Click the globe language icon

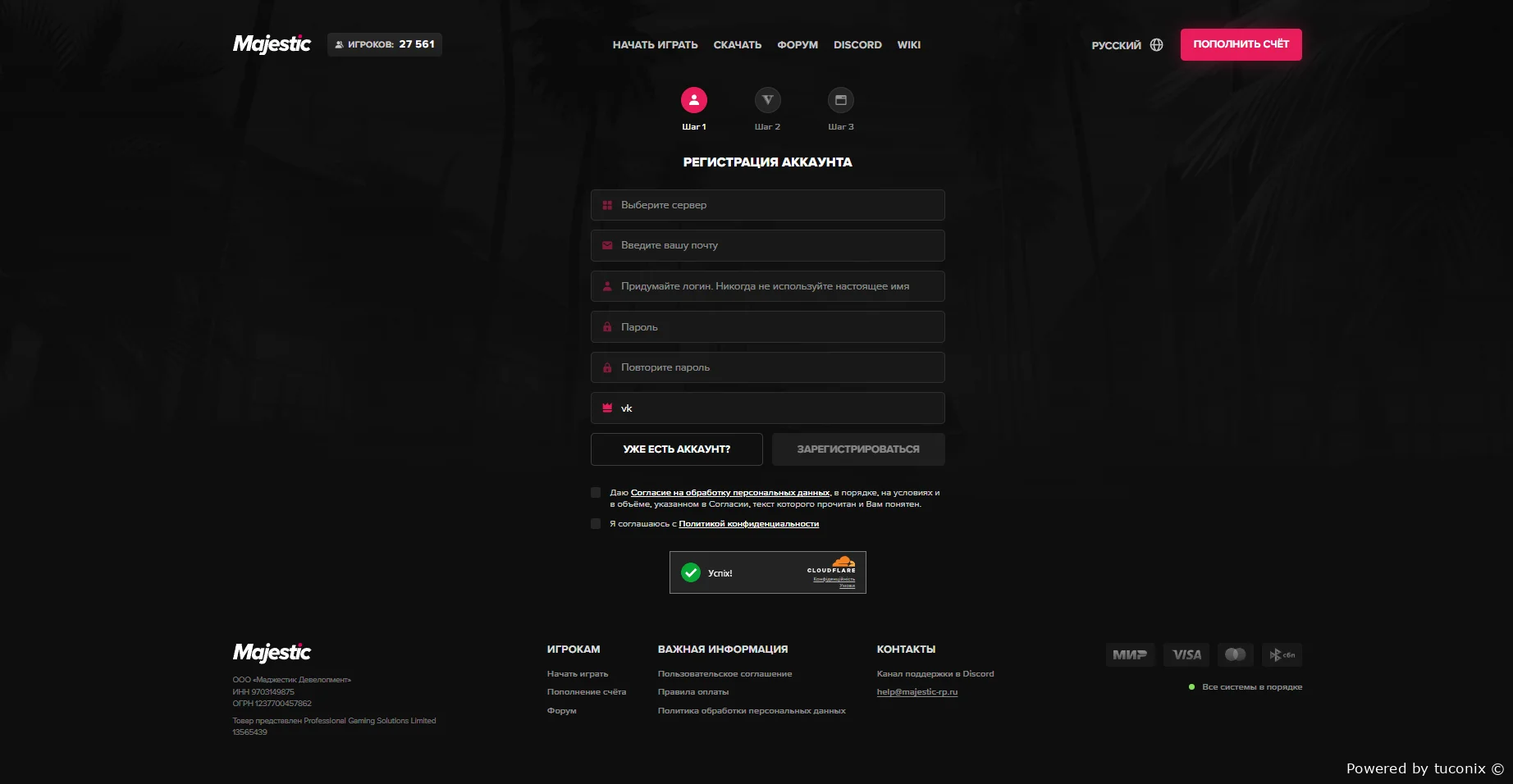click(1156, 45)
